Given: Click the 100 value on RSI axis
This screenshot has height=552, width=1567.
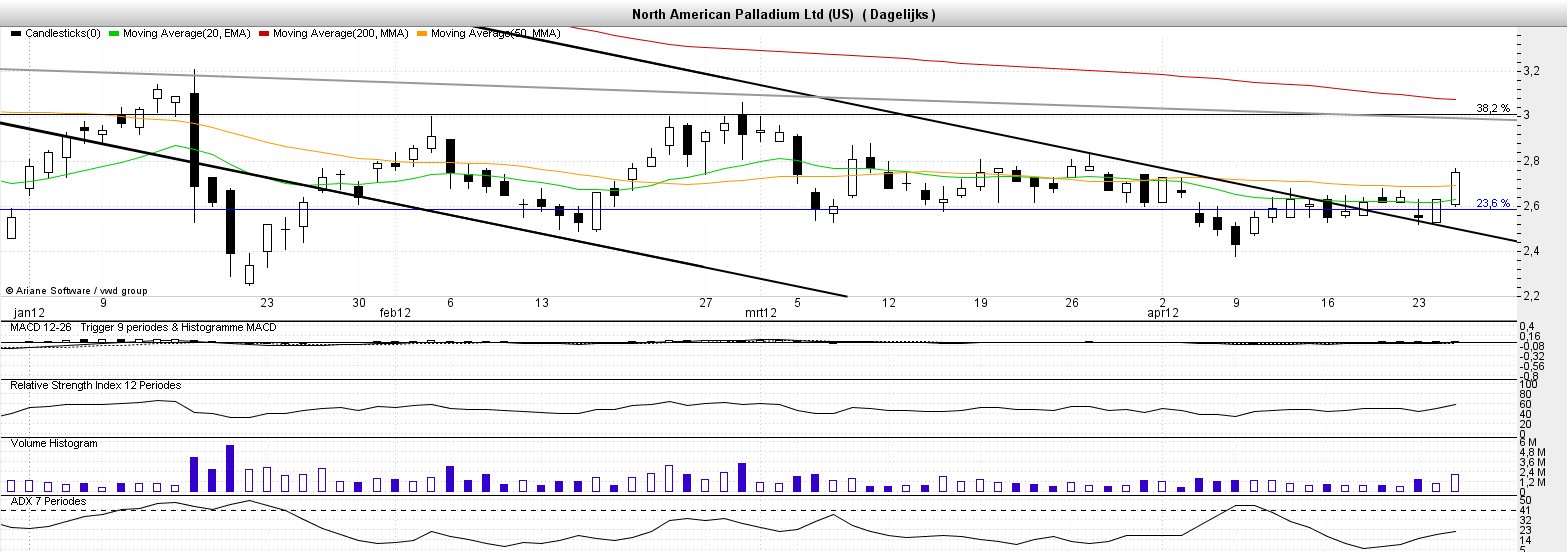Looking at the screenshot, I should [x=1528, y=384].
